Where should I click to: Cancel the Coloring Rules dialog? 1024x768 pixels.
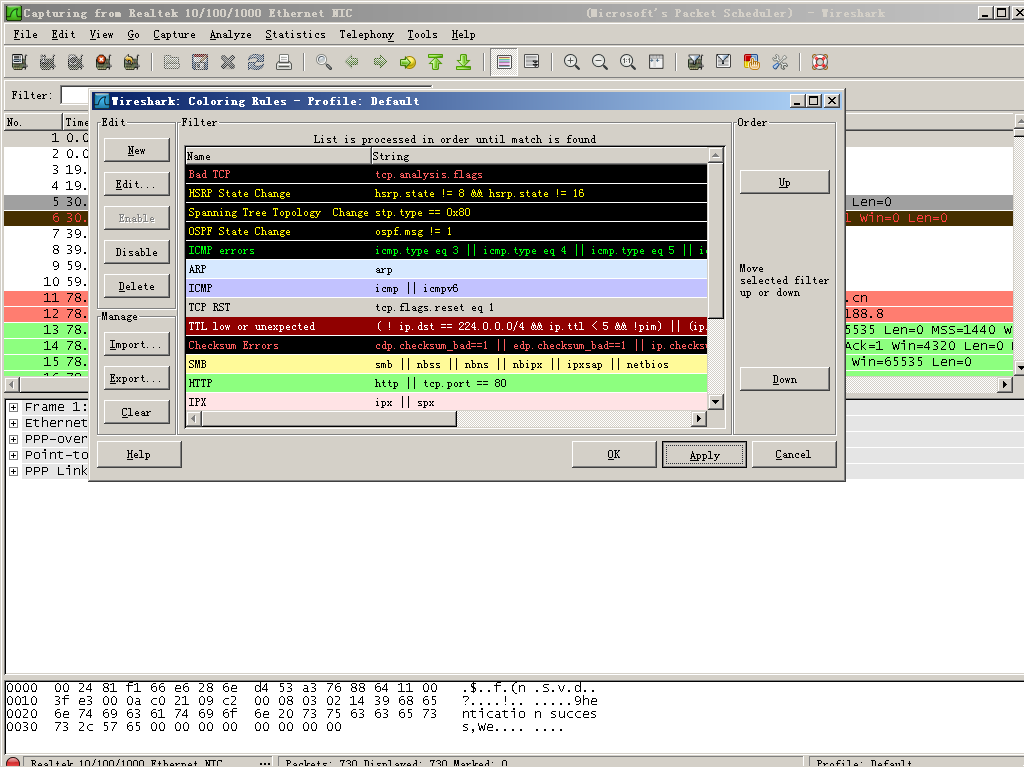793,455
